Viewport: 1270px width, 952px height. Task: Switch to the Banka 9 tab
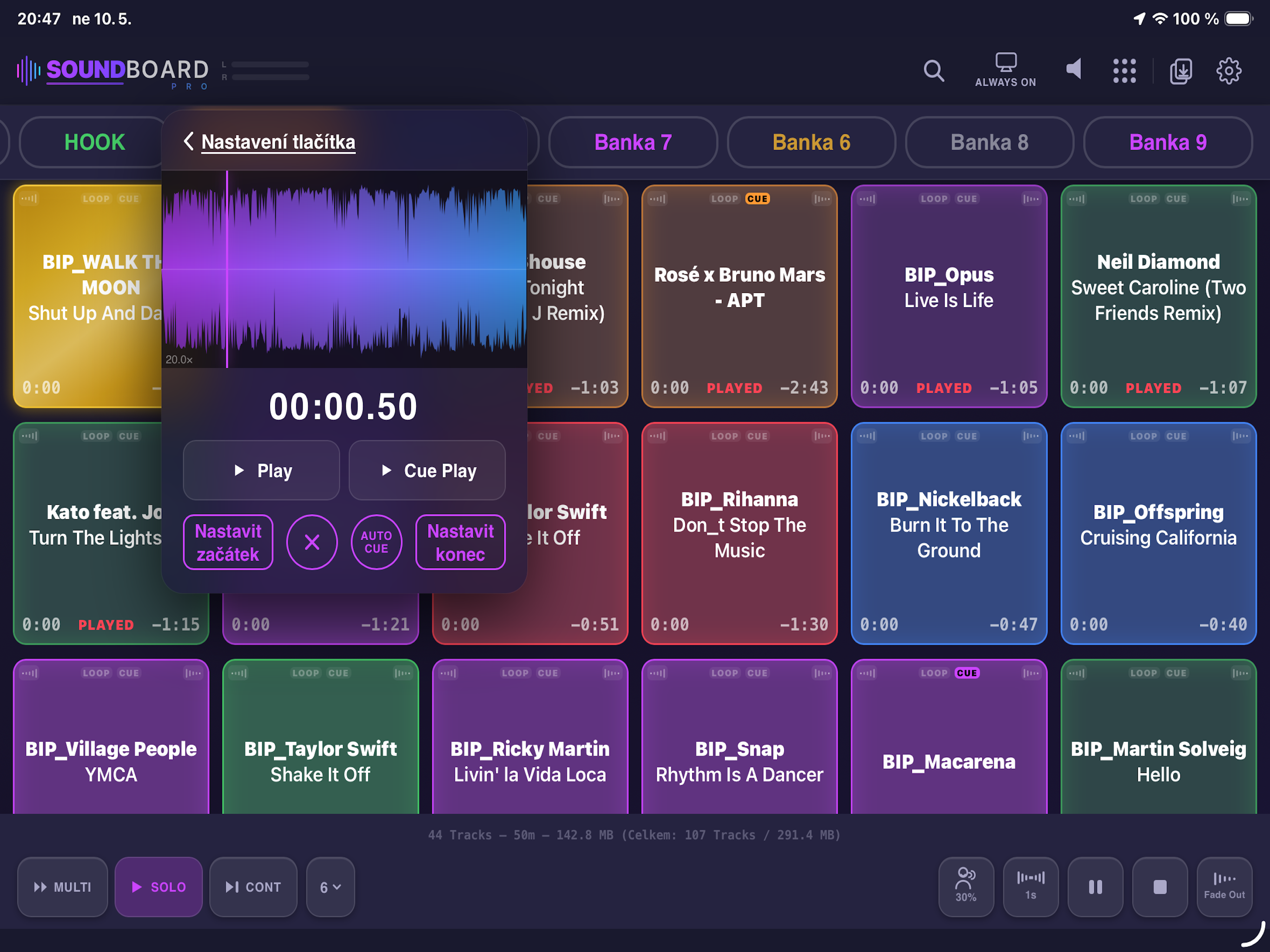1168,142
